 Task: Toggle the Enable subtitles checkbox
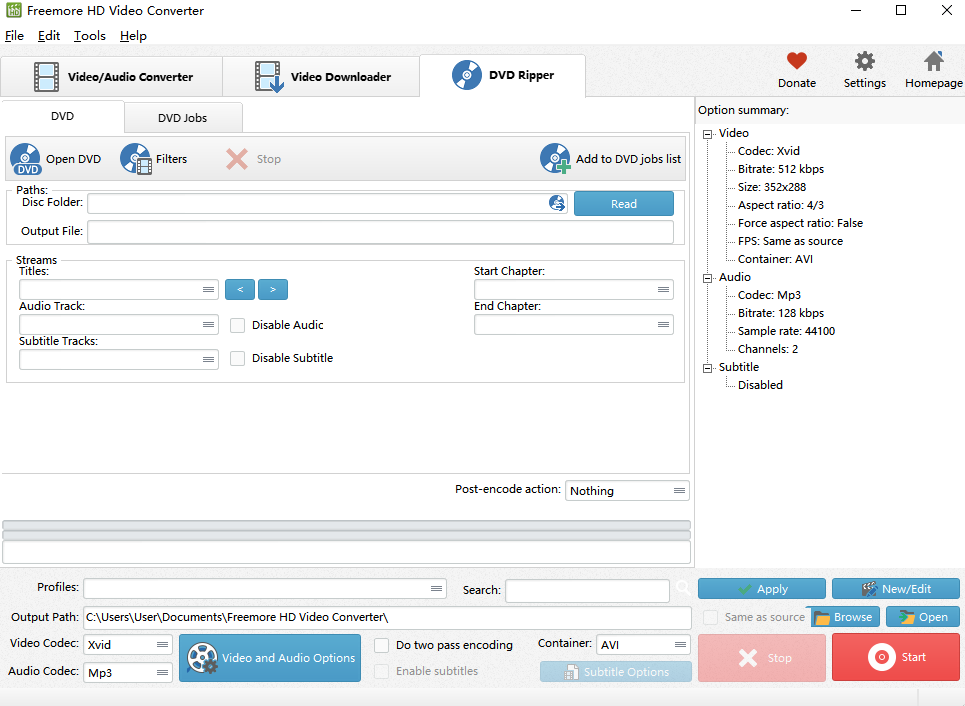point(382,672)
